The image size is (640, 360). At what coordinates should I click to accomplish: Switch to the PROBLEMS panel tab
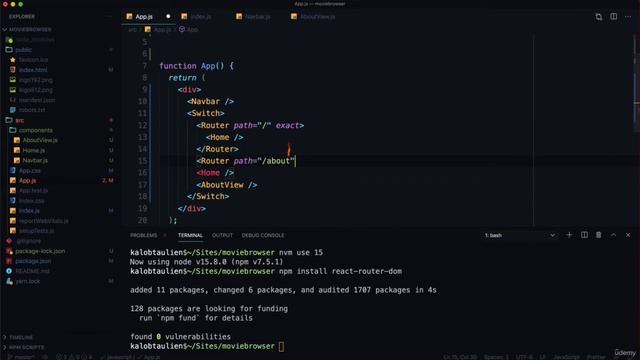pos(144,236)
